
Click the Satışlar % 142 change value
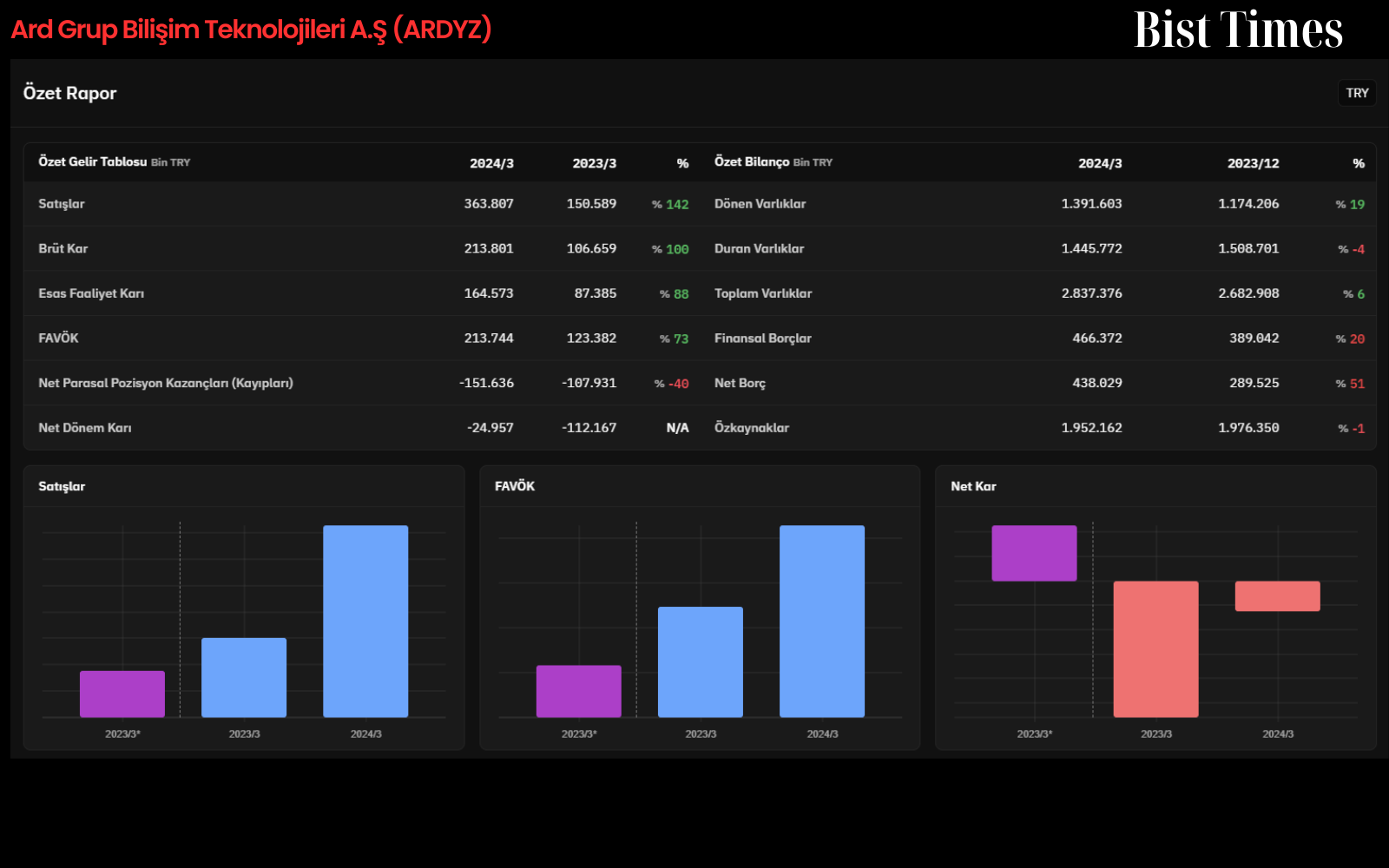click(x=670, y=204)
